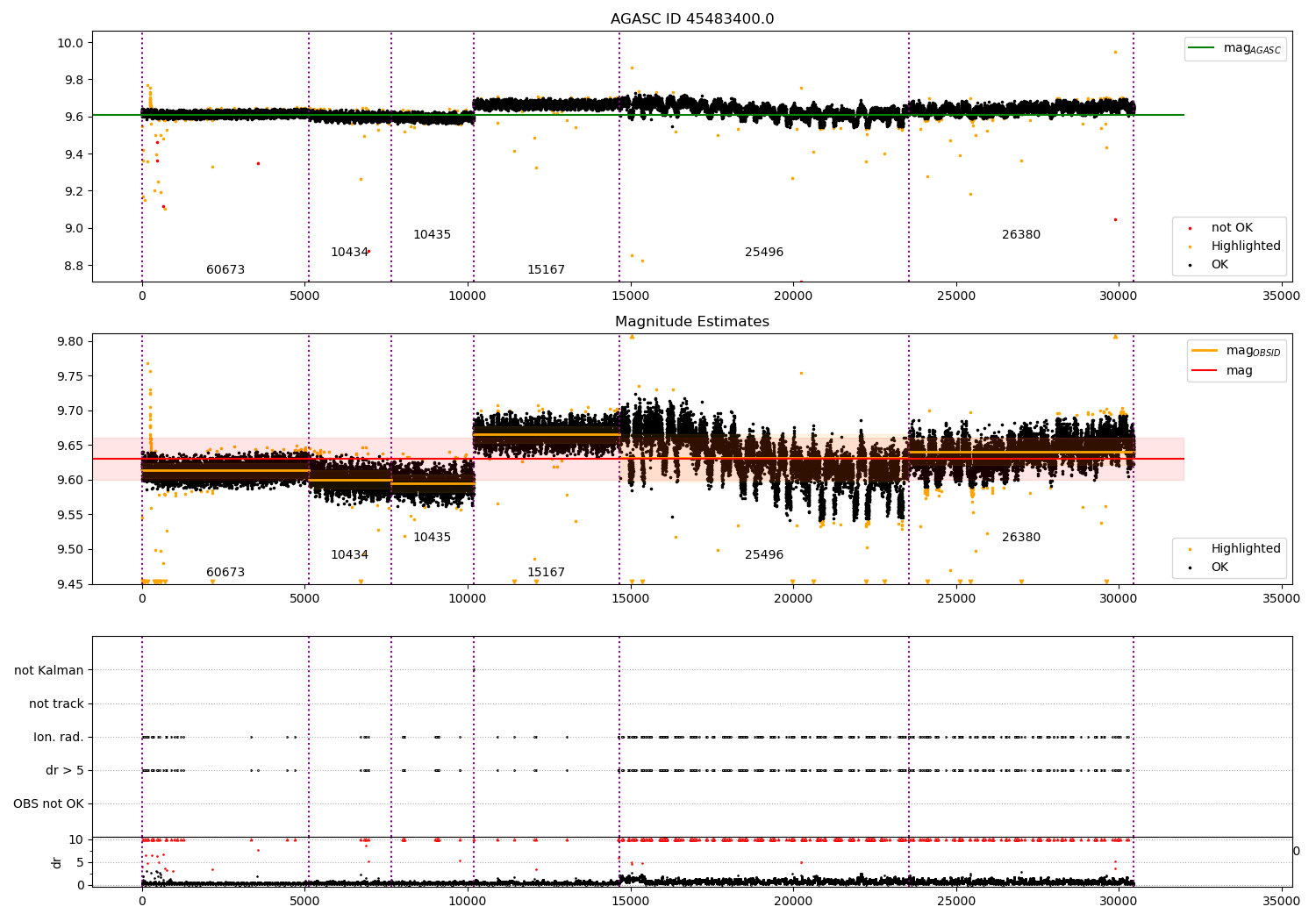The image size is (1316, 921).
Task: Click obsid label 10435 in top plot
Action: click(x=432, y=235)
